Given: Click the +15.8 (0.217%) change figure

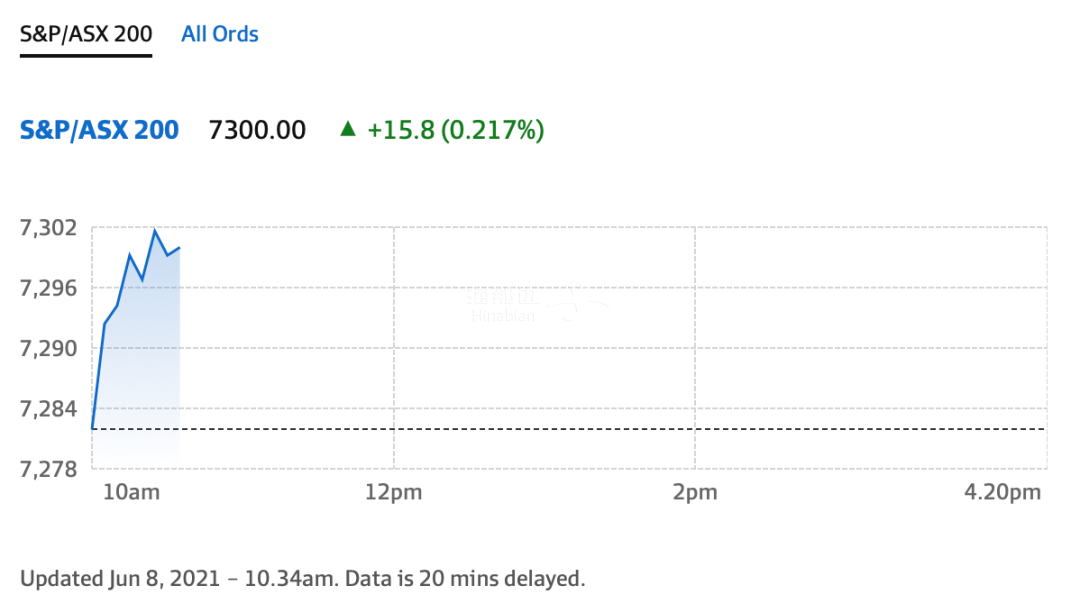Looking at the screenshot, I should tap(456, 129).
